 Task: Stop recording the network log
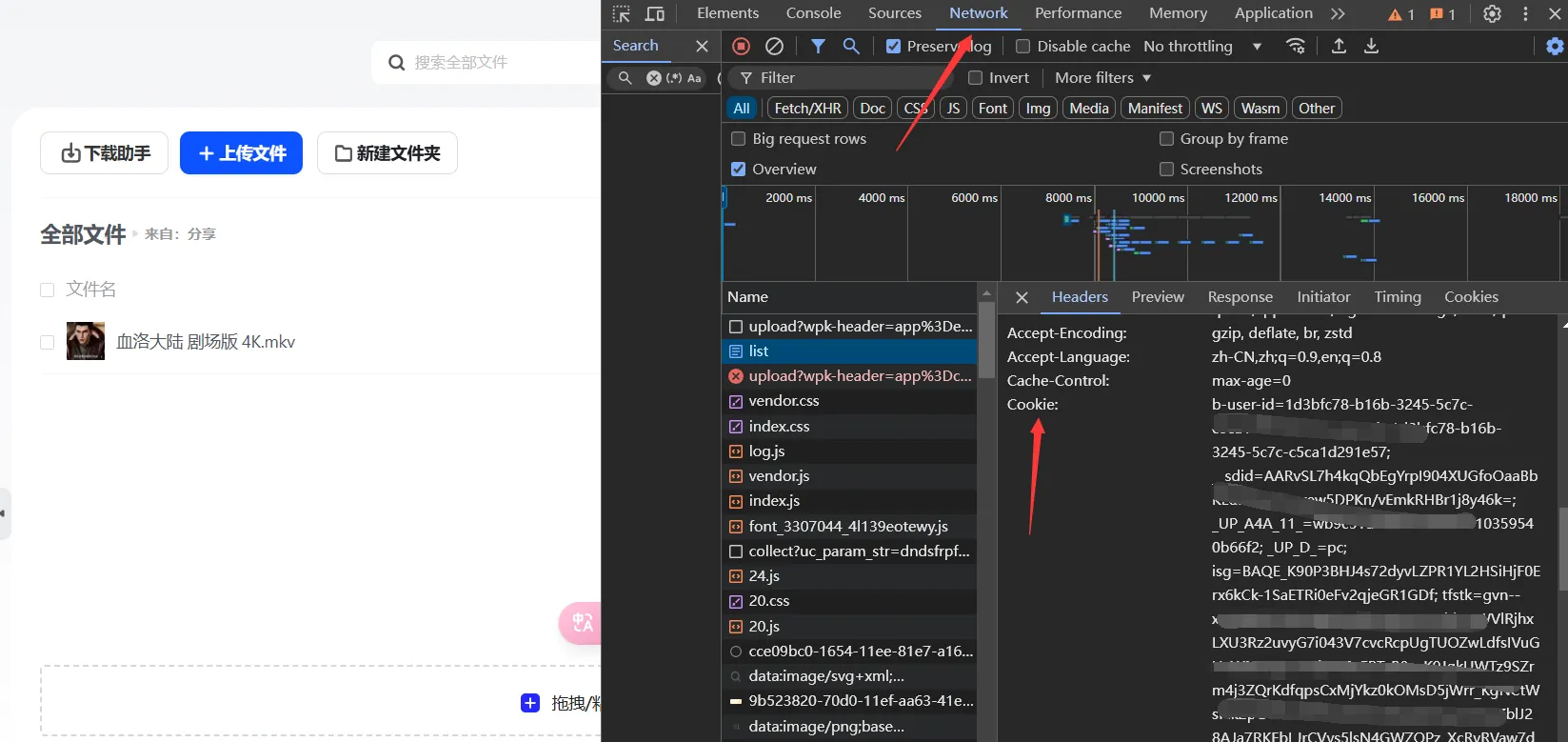[742, 46]
